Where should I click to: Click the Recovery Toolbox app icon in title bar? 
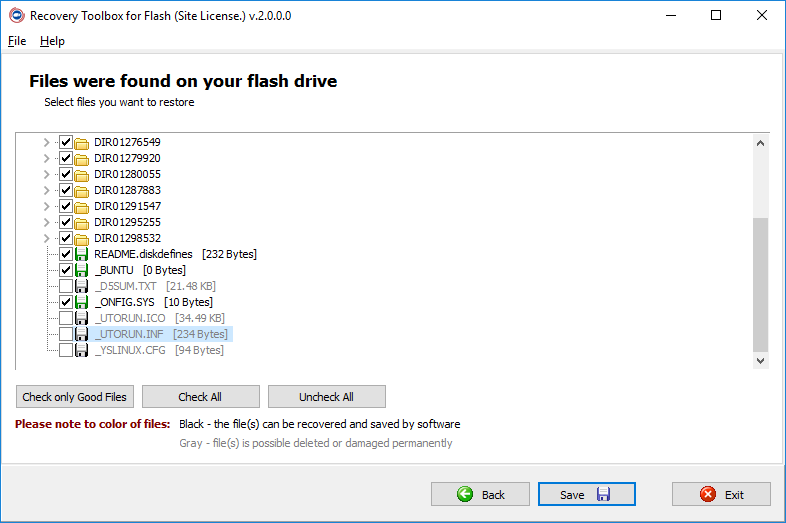point(17,16)
